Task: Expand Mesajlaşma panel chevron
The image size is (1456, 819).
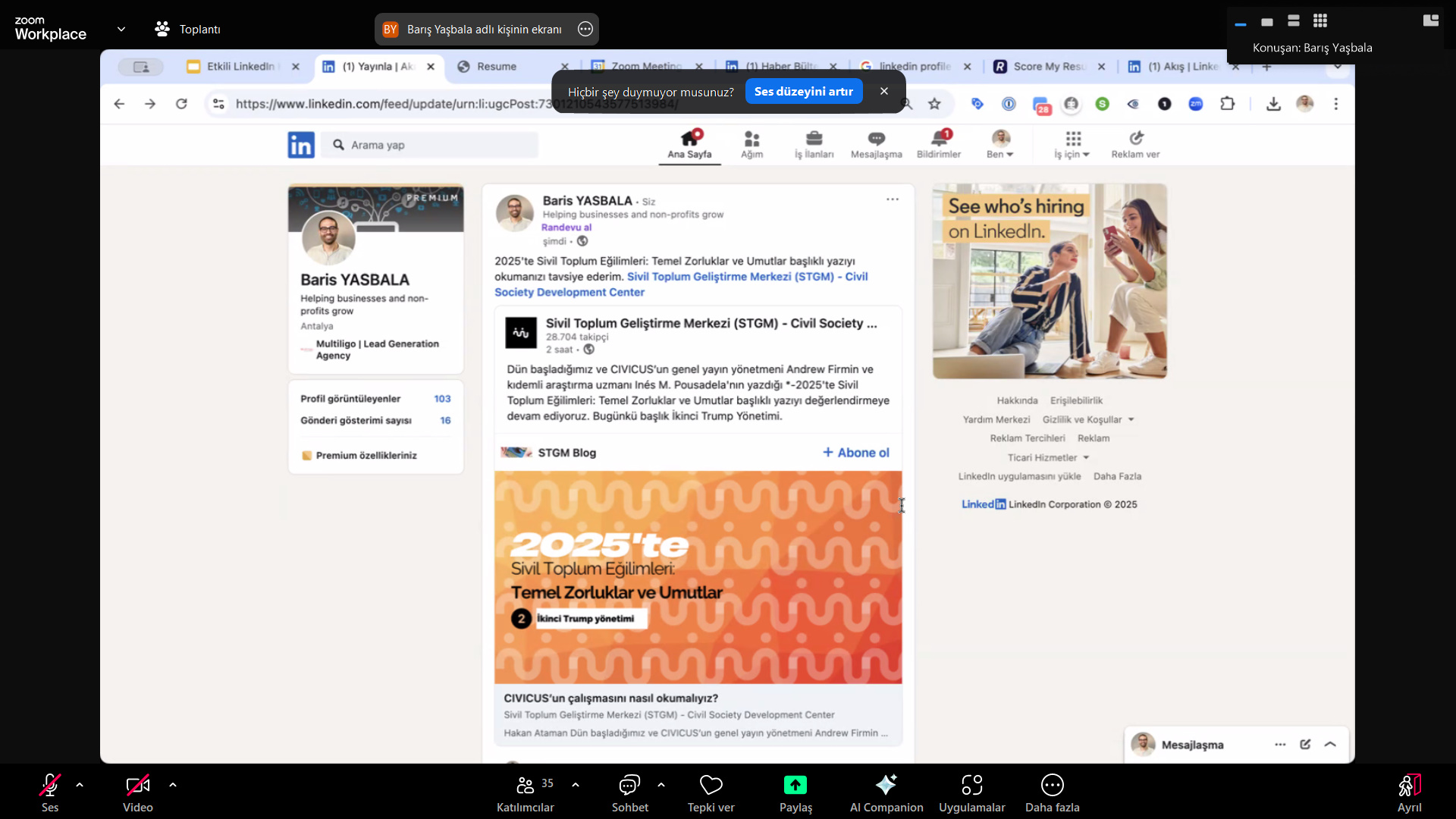Action: pos(1330,745)
